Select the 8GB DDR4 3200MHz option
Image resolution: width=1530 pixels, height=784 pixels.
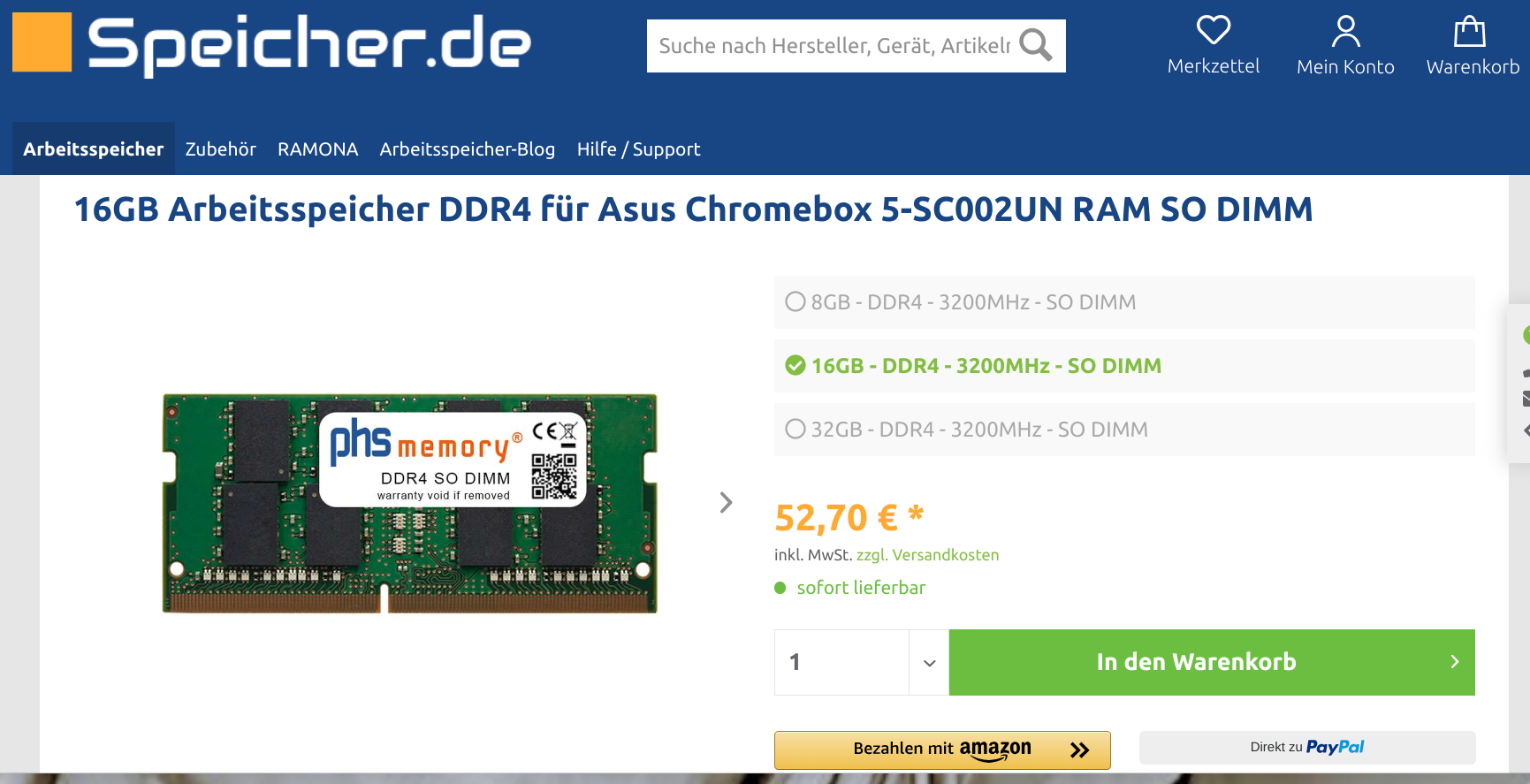coord(1124,302)
